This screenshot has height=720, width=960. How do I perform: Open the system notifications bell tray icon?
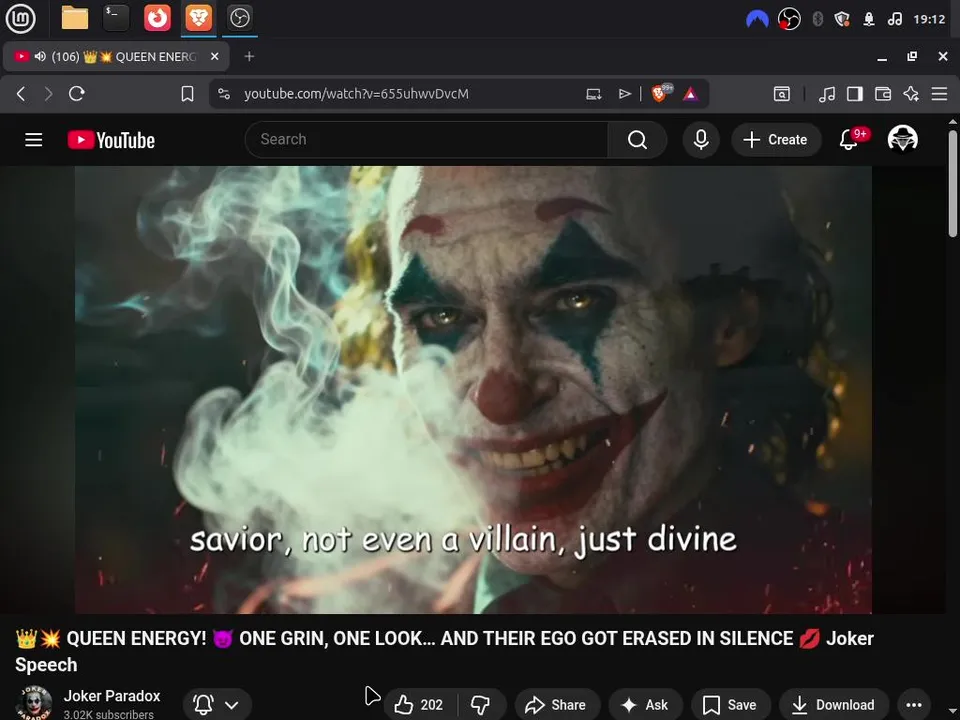[x=869, y=20]
